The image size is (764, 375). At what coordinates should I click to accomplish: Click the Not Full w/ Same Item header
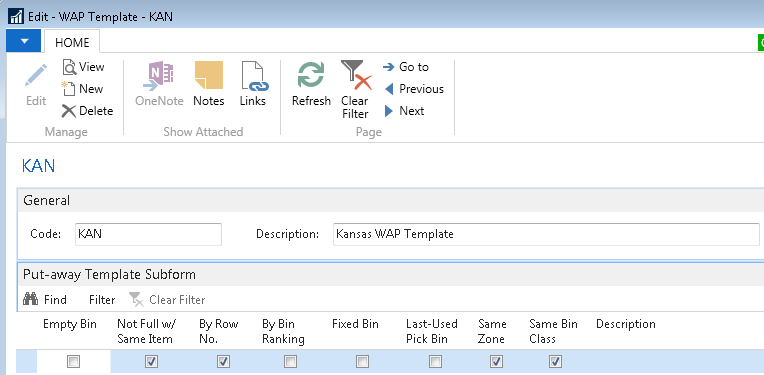(x=147, y=332)
